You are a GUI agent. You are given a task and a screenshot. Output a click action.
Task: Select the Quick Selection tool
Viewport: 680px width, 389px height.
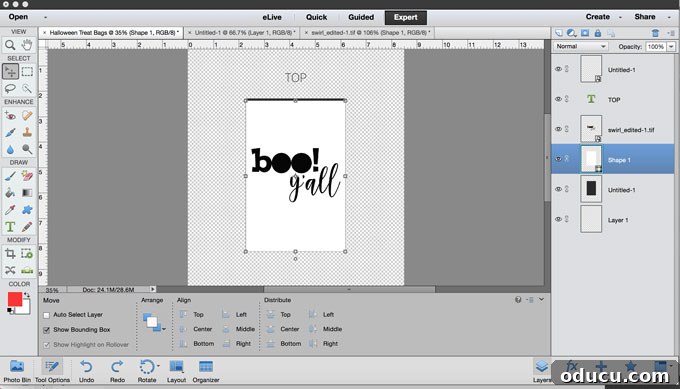point(27,88)
